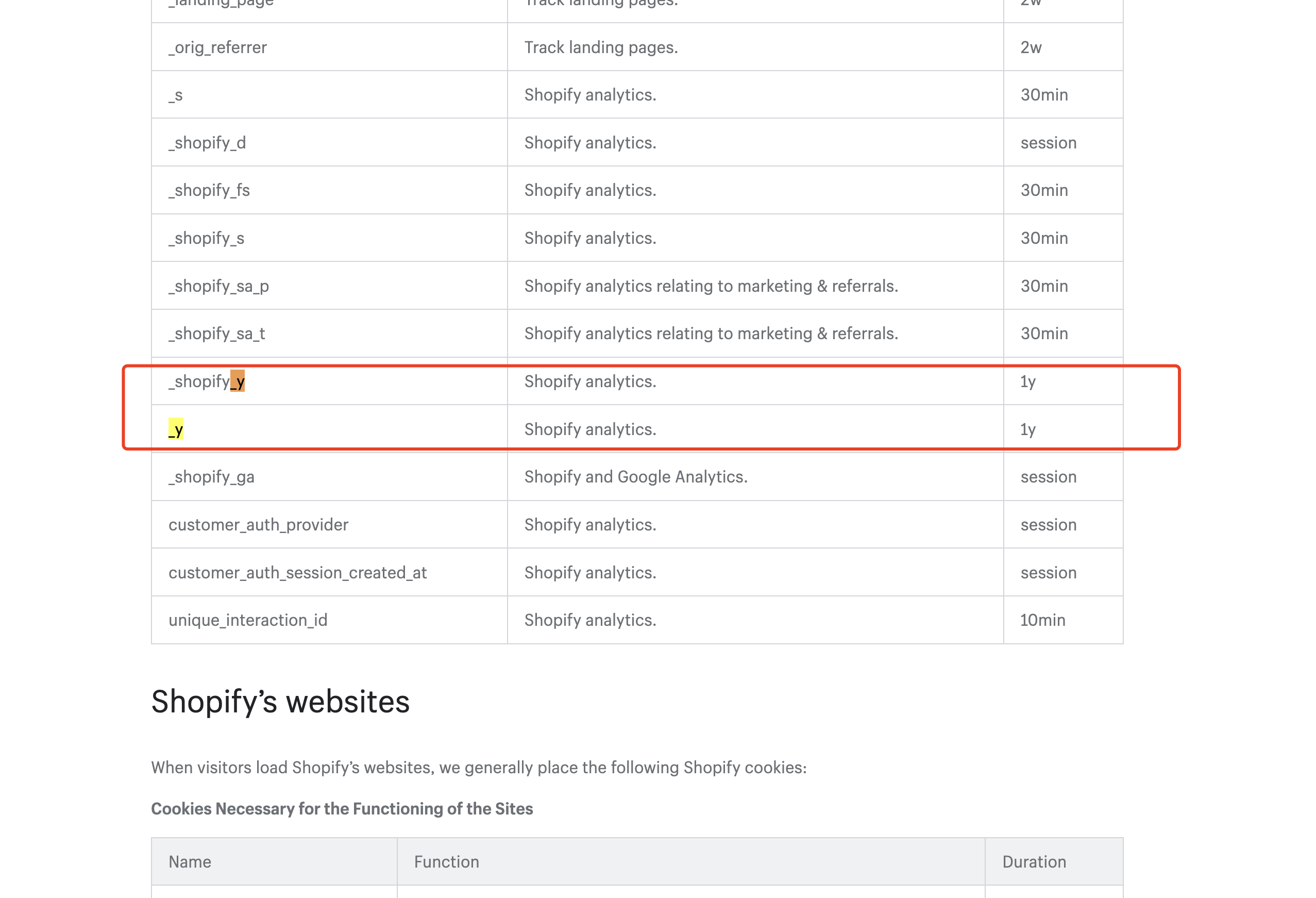Click the Duration column header
The height and width of the screenshot is (898, 1316).
click(1034, 862)
